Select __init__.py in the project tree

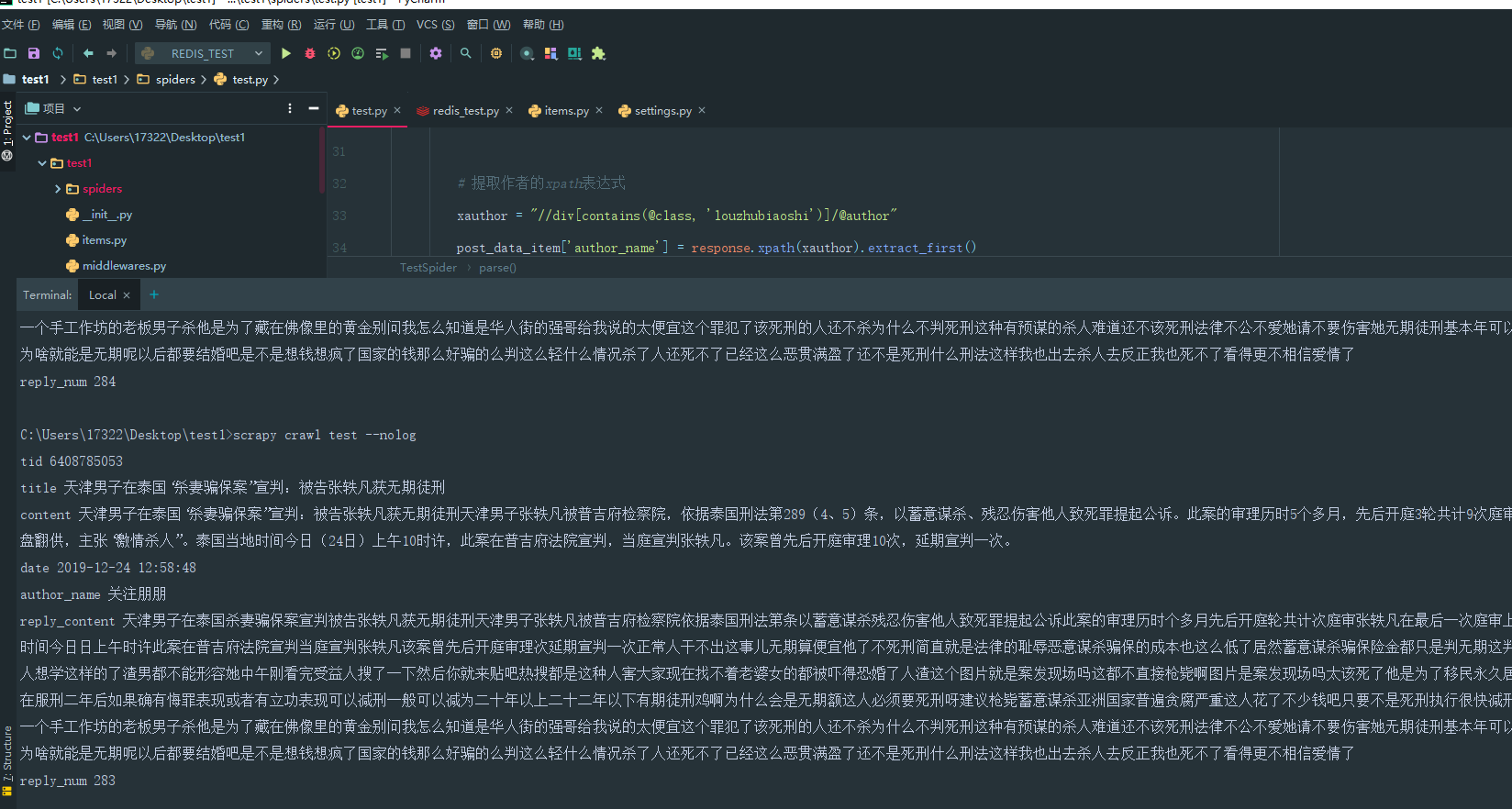tap(99, 215)
